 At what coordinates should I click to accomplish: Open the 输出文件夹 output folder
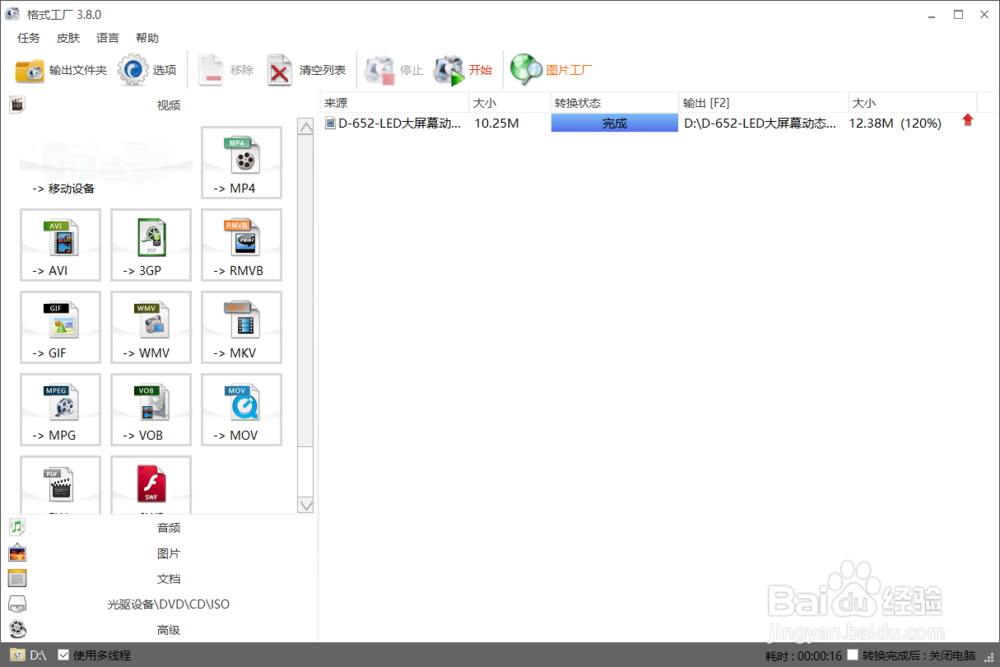click(x=61, y=70)
